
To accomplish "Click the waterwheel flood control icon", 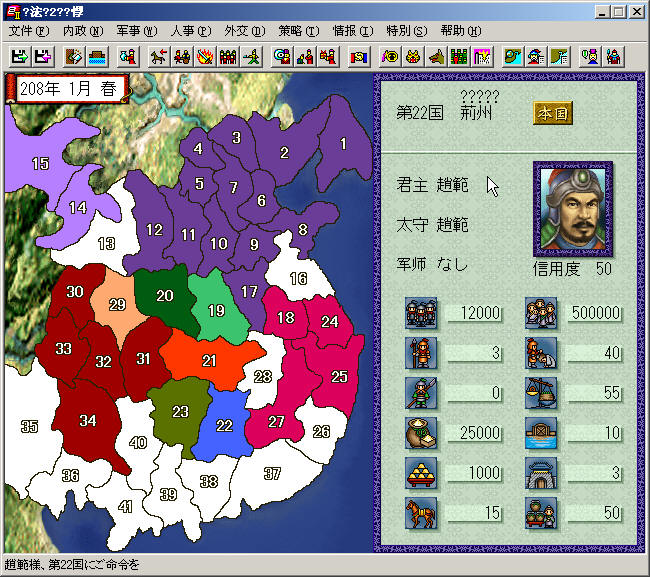I will 541,432.
